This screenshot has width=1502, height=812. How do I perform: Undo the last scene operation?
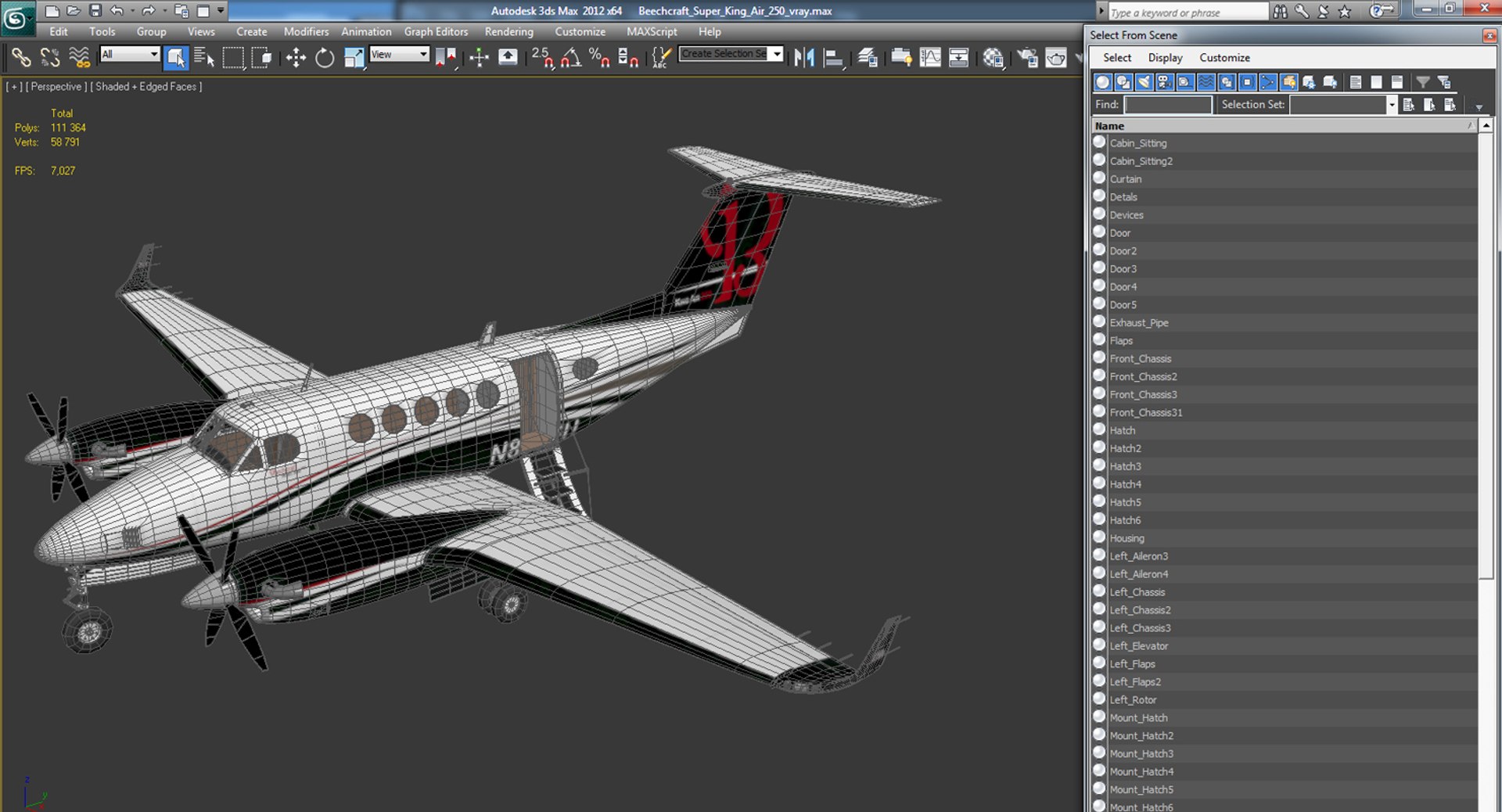(x=117, y=11)
